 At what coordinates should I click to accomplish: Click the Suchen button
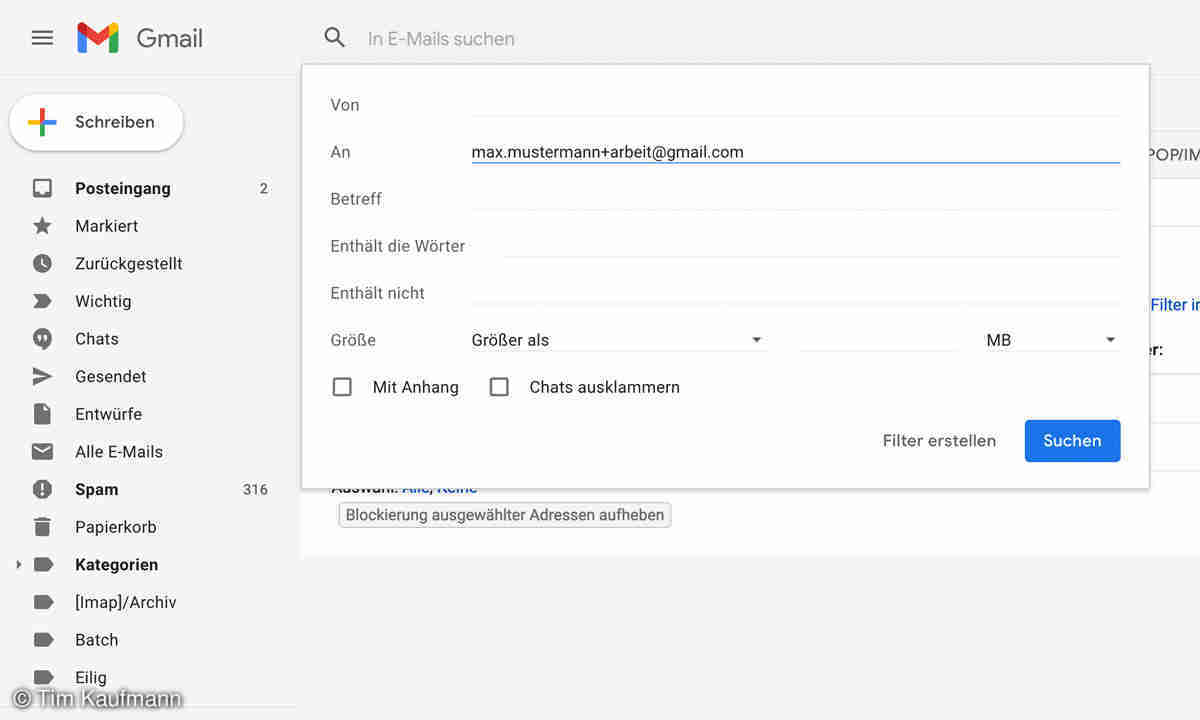pos(1072,441)
